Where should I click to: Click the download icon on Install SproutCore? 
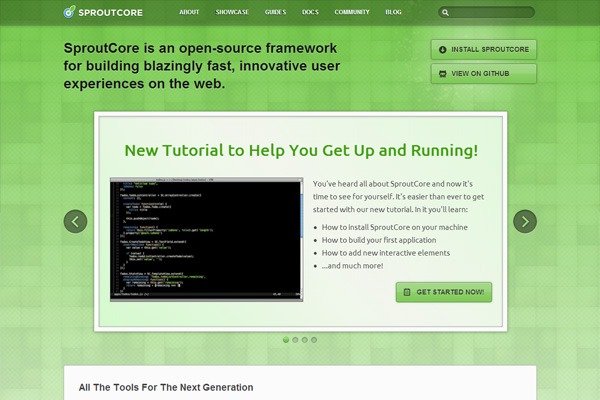[x=443, y=50]
